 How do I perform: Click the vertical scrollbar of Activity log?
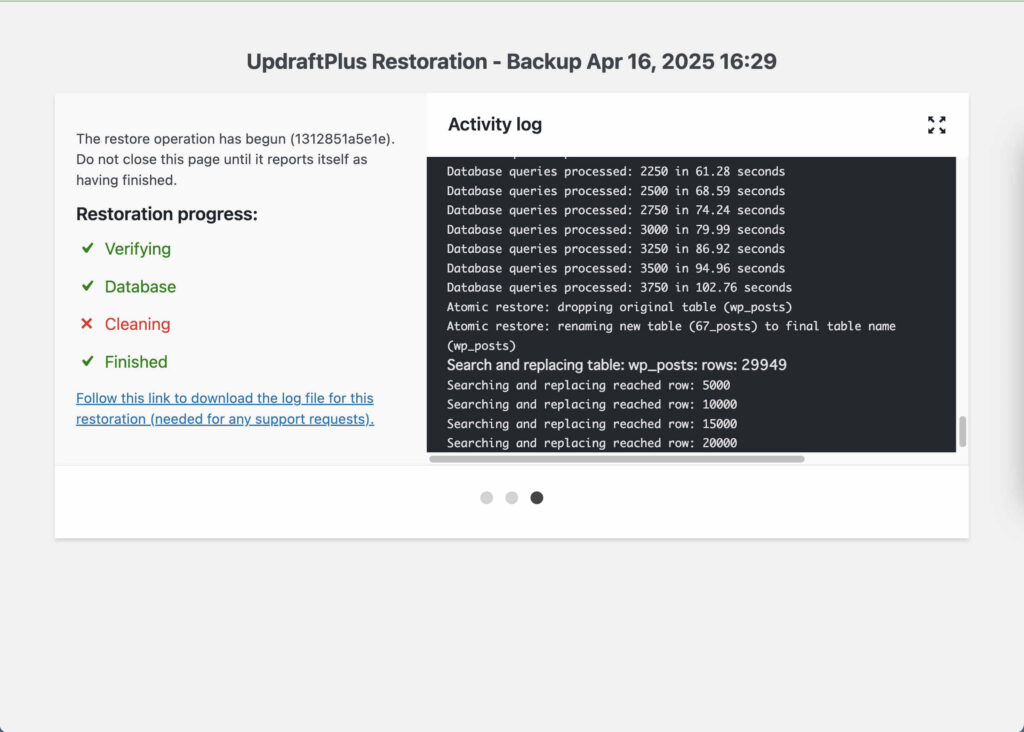[962, 431]
